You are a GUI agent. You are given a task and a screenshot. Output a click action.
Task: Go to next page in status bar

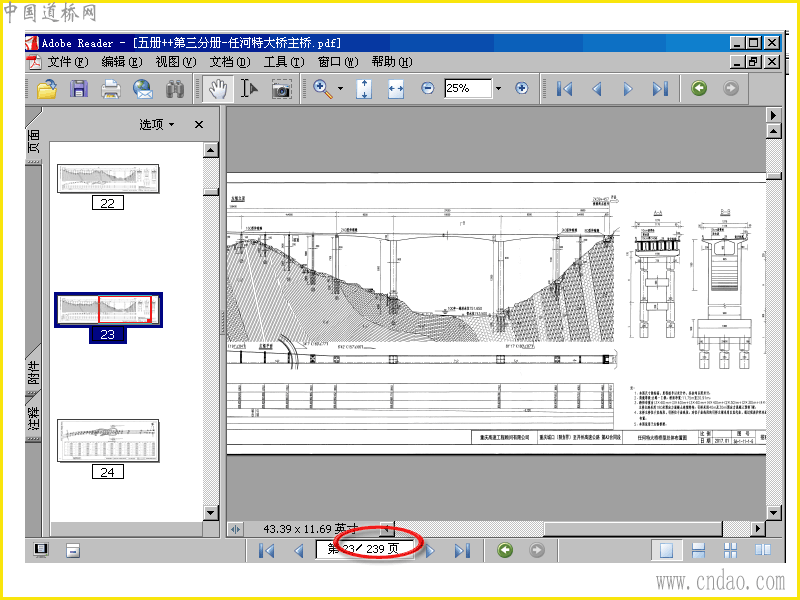(430, 551)
